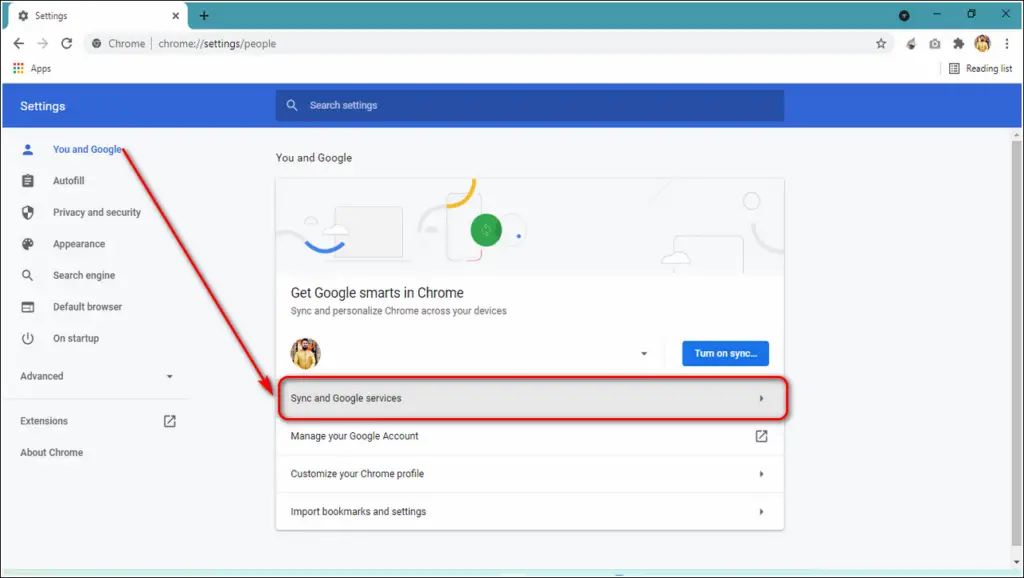The height and width of the screenshot is (578, 1024).
Task: Open the Extensions puzzle-piece menu
Action: (958, 44)
